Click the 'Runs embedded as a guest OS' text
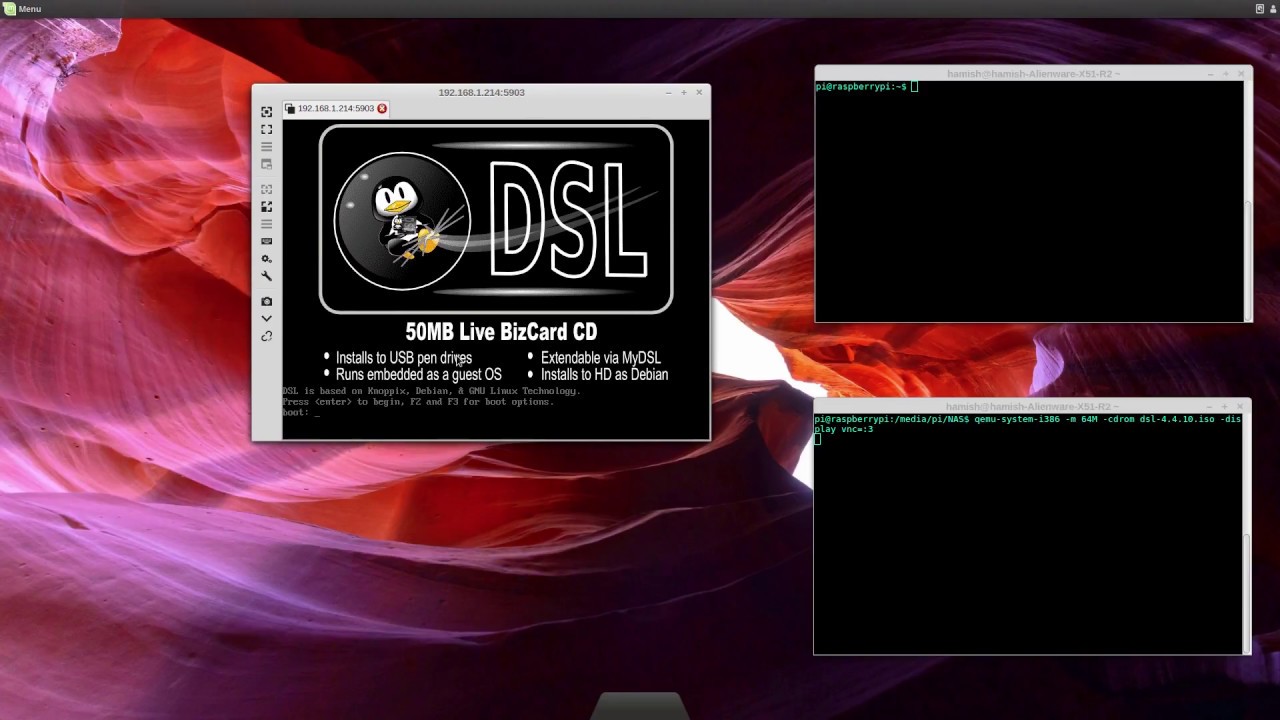 click(419, 374)
